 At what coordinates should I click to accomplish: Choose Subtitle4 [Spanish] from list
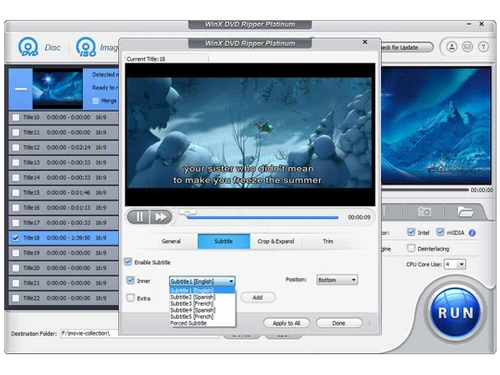[202, 310]
